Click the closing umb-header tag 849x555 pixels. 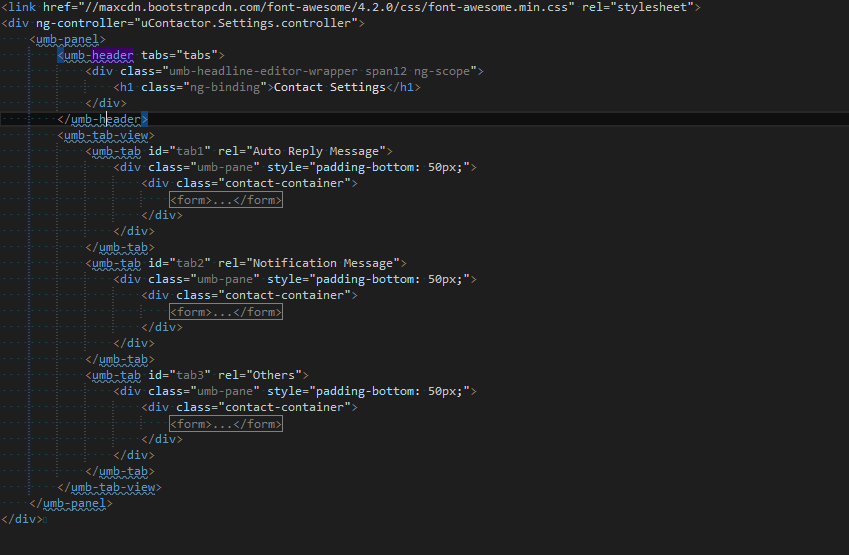tap(102, 119)
